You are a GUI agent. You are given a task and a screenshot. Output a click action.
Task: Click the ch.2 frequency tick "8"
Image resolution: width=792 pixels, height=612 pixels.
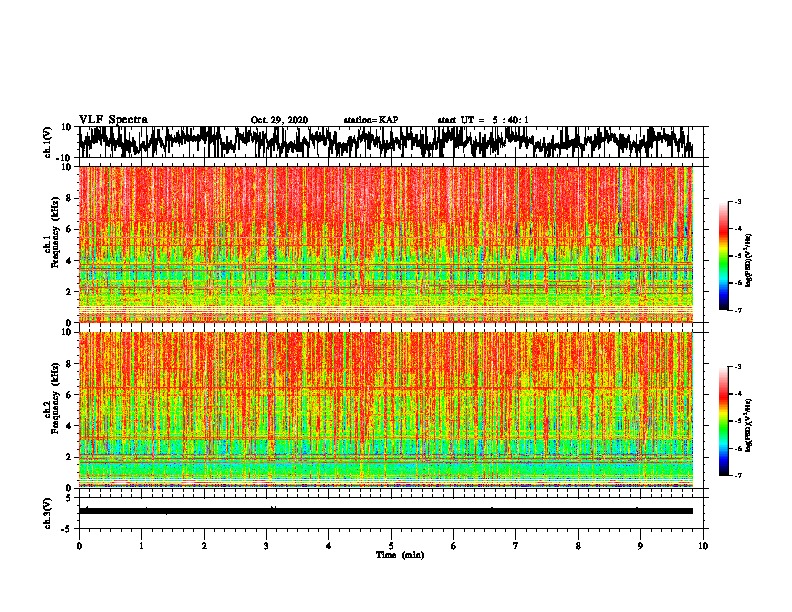point(69,364)
